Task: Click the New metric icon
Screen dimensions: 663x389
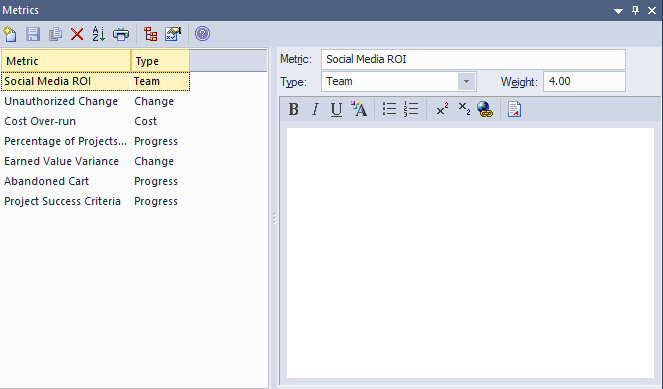Action: (x=10, y=34)
